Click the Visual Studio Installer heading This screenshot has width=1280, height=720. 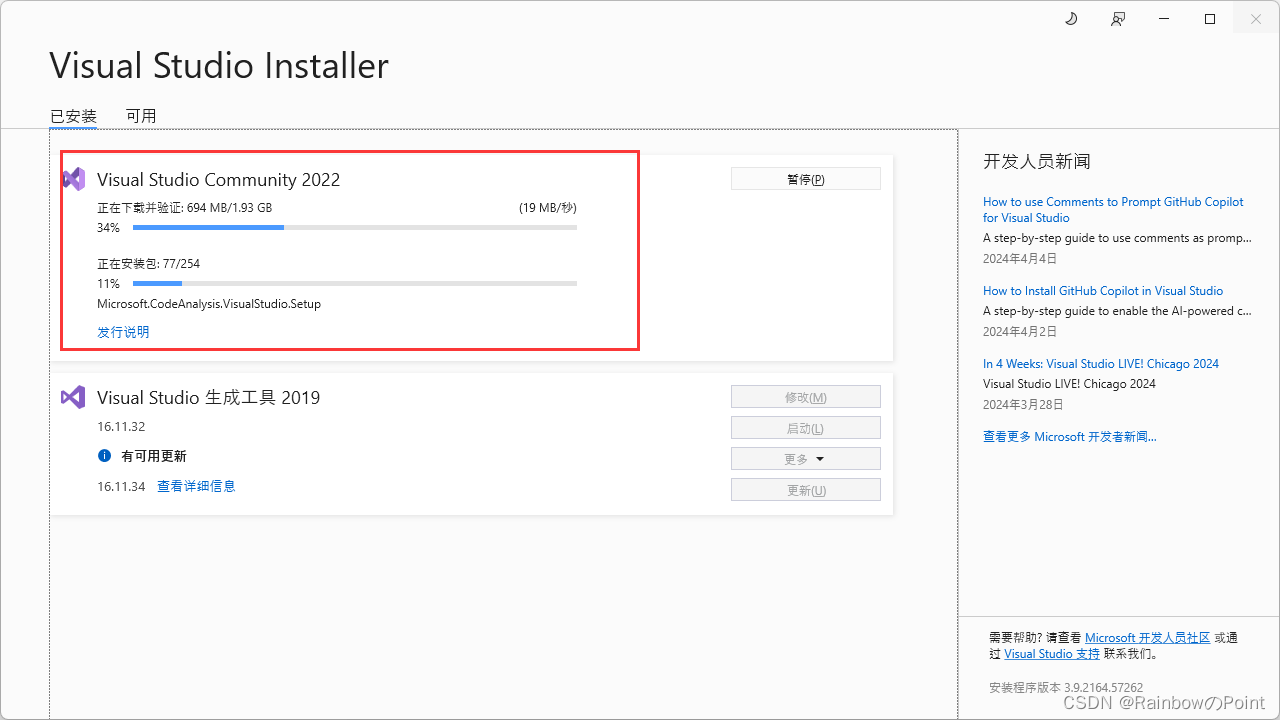219,66
